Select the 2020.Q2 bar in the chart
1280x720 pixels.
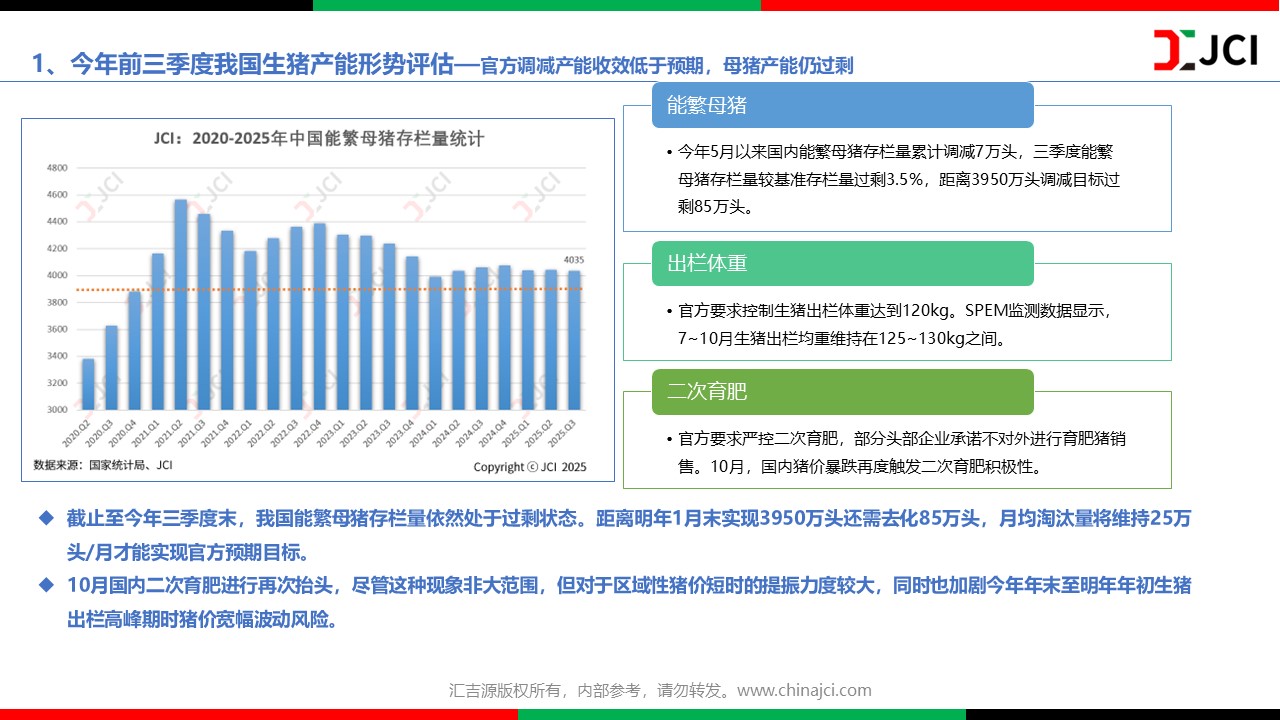coord(88,384)
